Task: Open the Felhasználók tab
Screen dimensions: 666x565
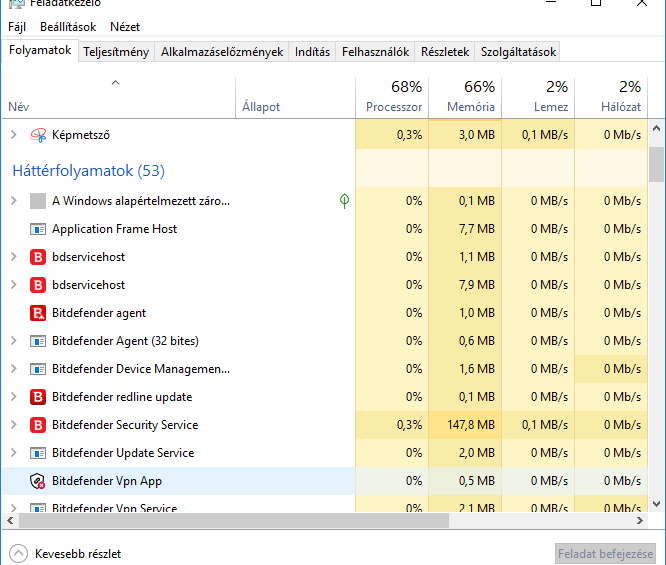Action: pyautogui.click(x=375, y=52)
